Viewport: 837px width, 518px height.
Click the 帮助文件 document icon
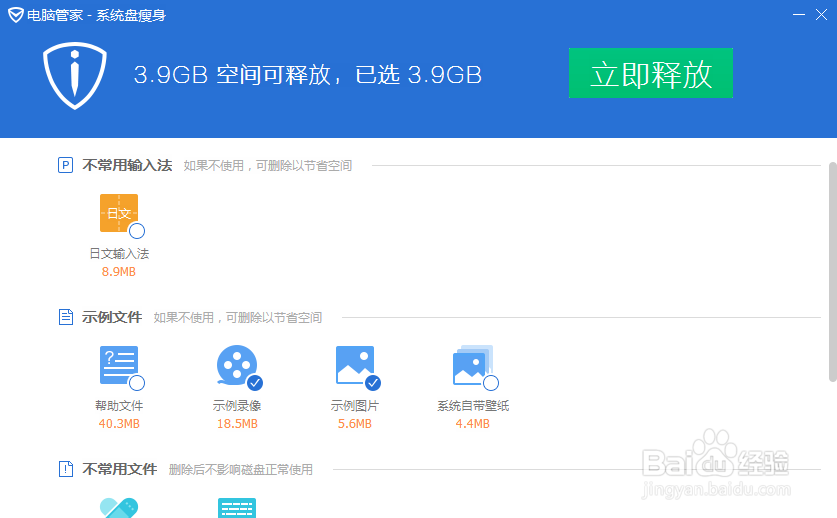pos(119,365)
